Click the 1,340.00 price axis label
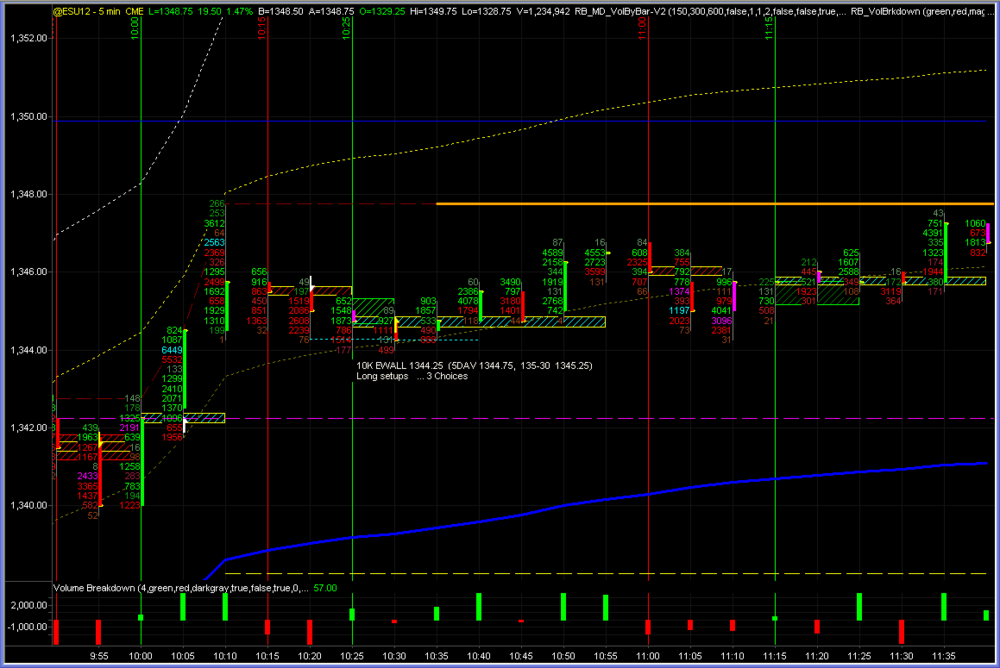This screenshot has width=1000, height=668. [x=29, y=506]
